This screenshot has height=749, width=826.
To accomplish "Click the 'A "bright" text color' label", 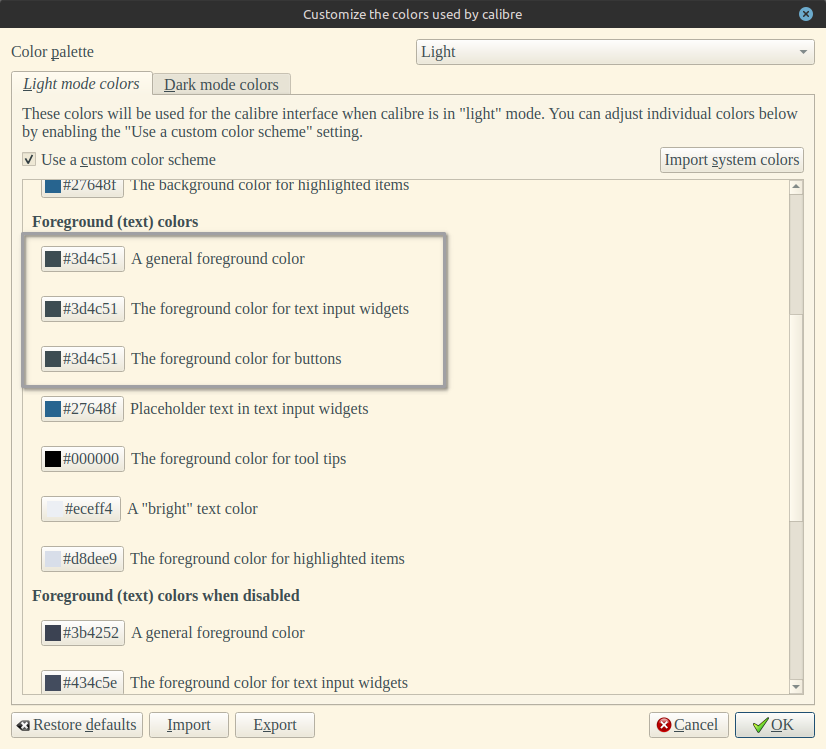I will point(193,509).
